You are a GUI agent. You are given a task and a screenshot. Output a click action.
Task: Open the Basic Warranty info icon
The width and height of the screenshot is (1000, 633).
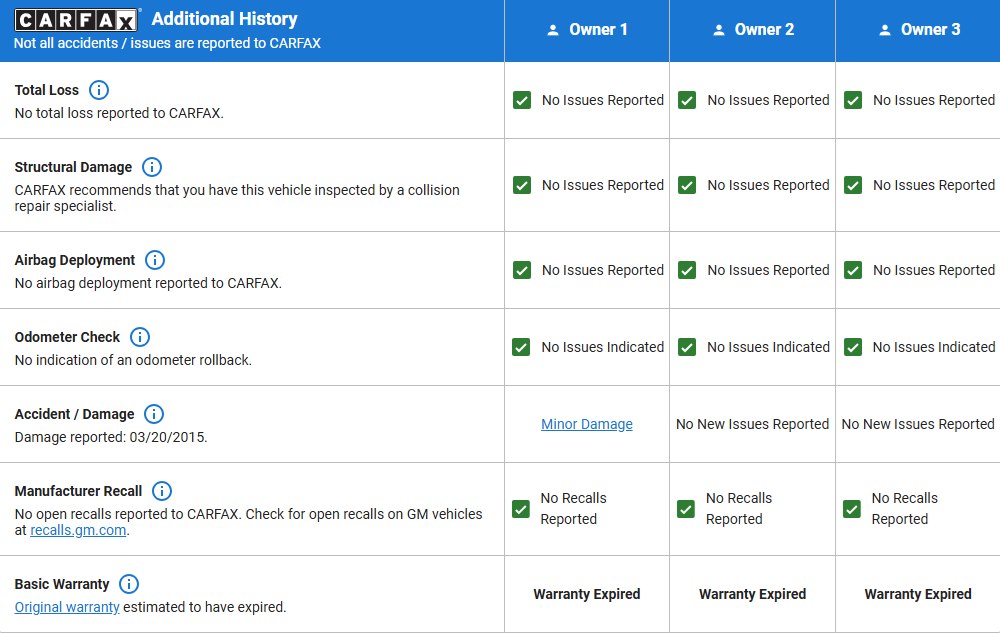tap(129, 584)
